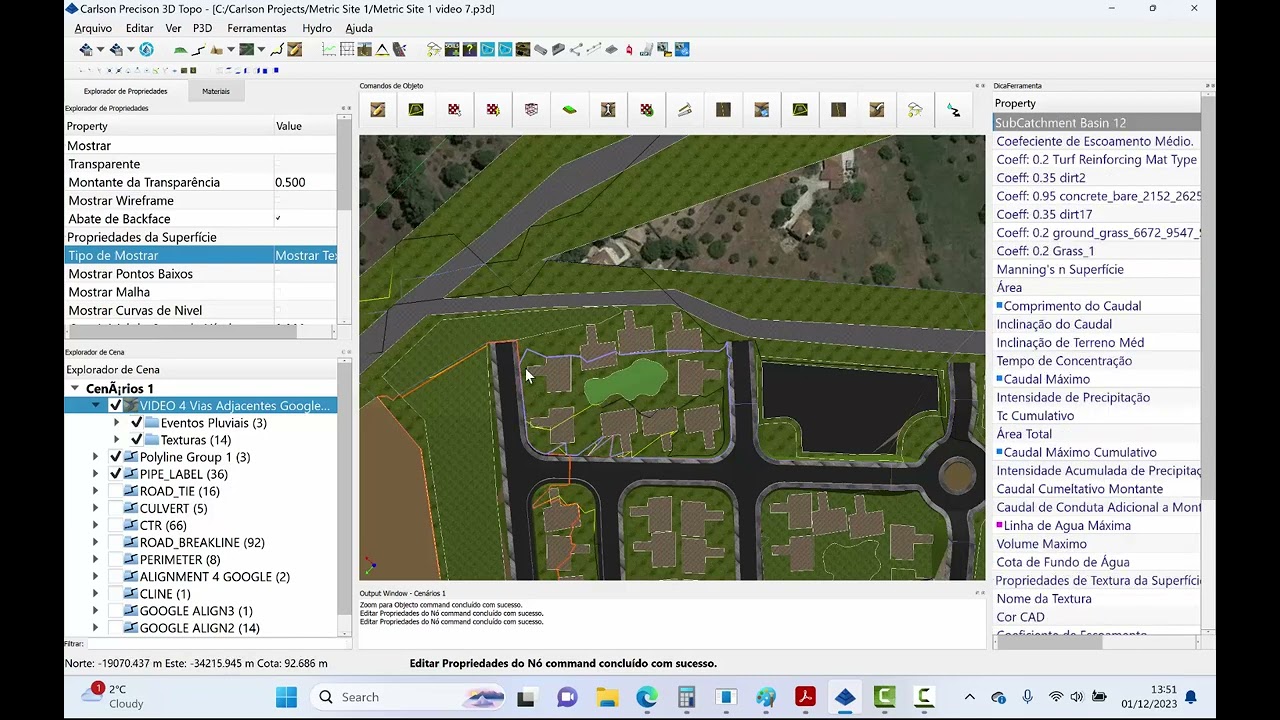Collapse the Cenários 1 tree node
The width and height of the screenshot is (1280, 720).
pos(75,388)
